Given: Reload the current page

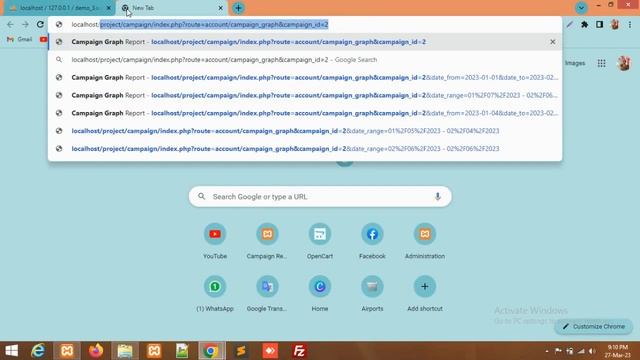Looking at the screenshot, I should point(40,24).
